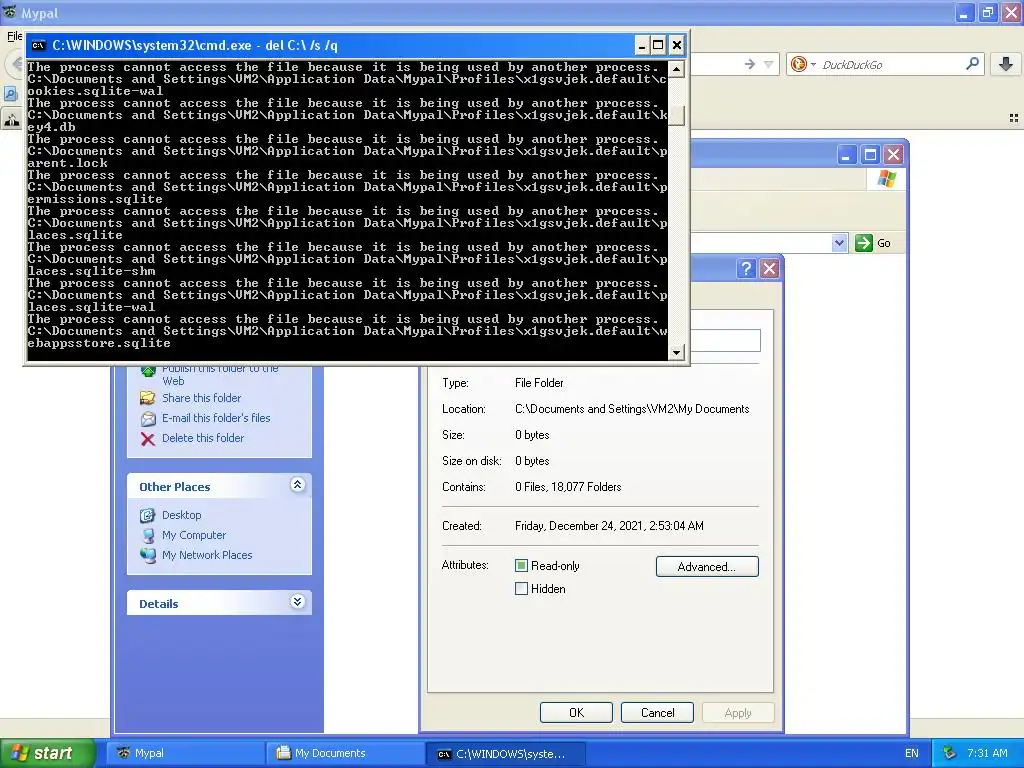Click '0 Files, 18,077 Folders' text
The width and height of the screenshot is (1024, 768).
point(568,487)
